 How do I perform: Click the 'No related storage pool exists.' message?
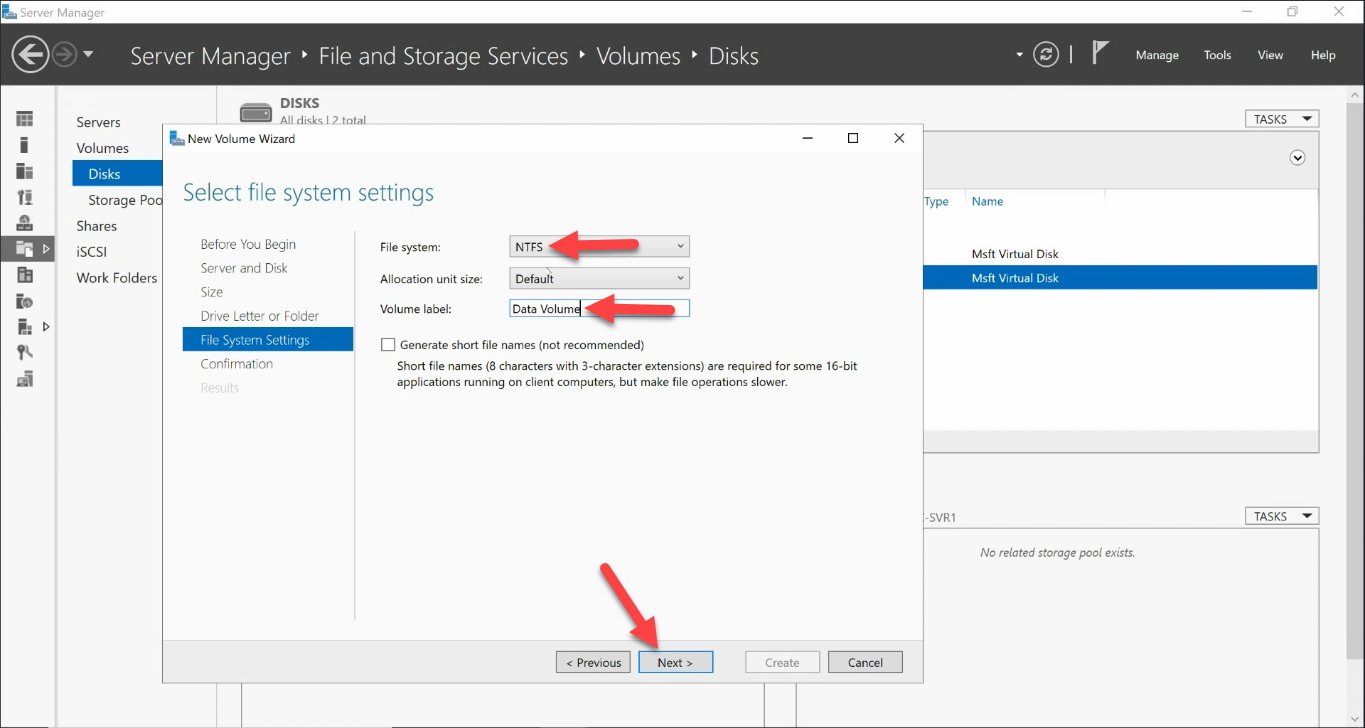pyautogui.click(x=1057, y=552)
